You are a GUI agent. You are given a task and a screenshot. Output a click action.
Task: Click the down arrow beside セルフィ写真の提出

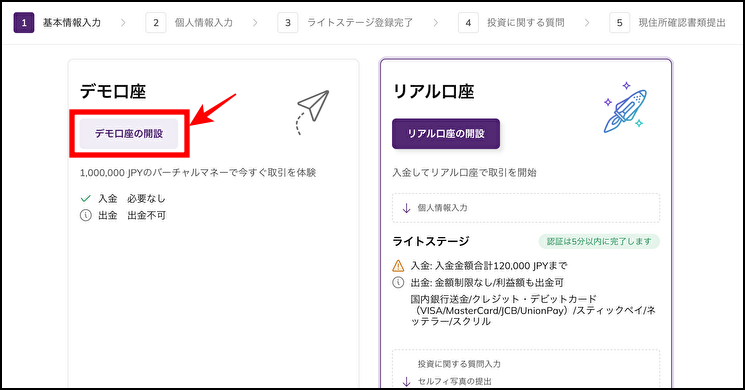coord(406,381)
